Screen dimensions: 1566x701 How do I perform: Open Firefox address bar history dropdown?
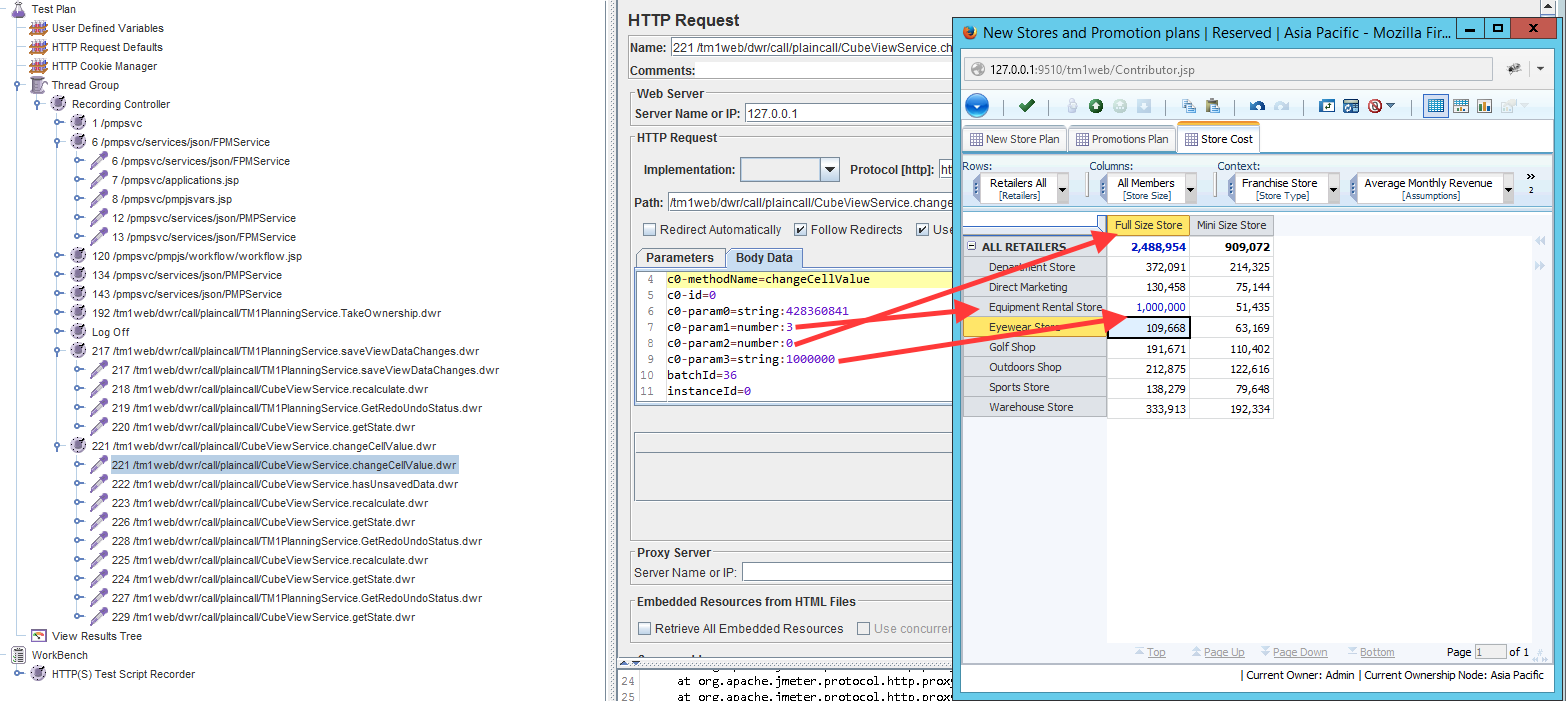pyautogui.click(x=1540, y=70)
